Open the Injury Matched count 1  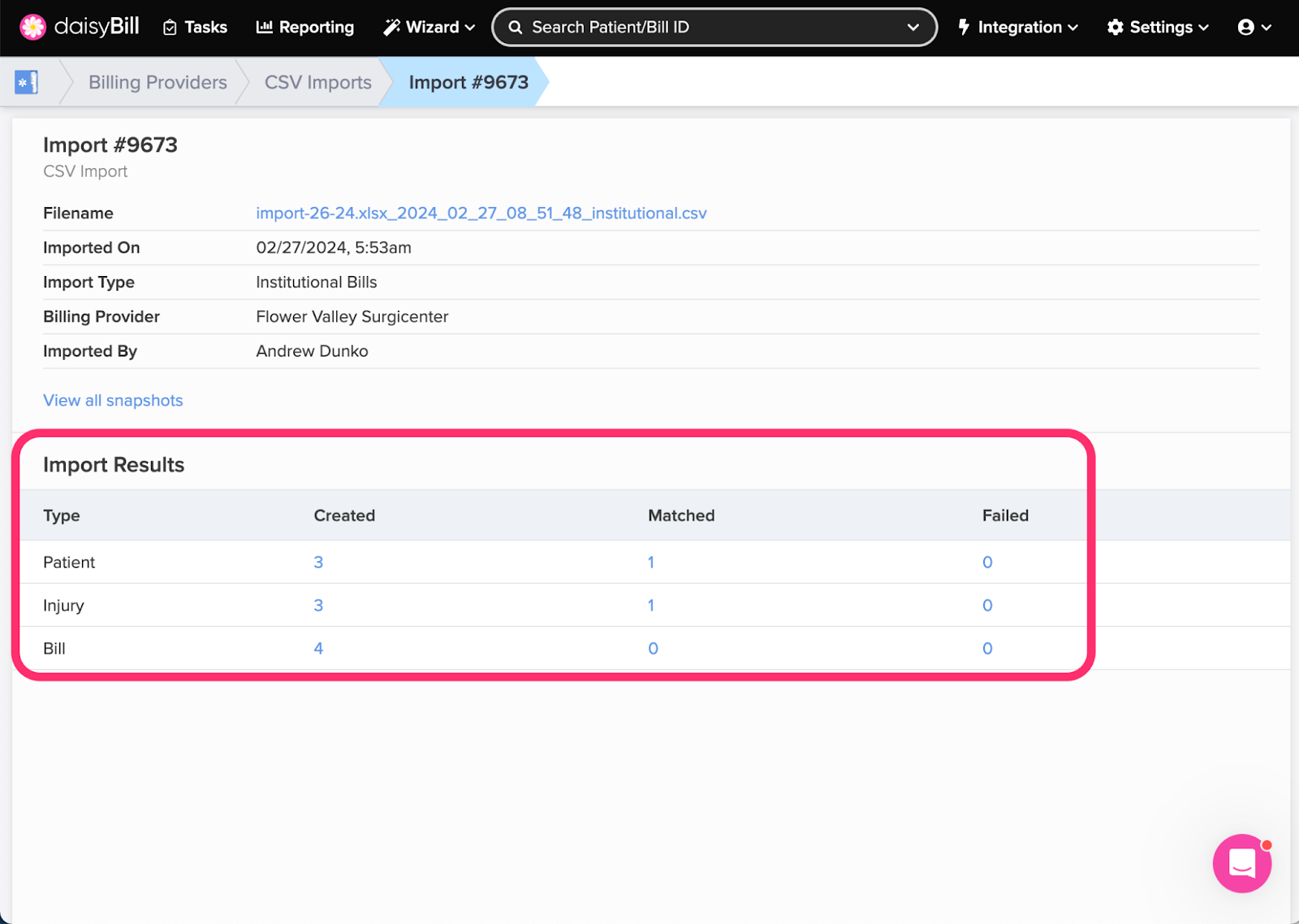coord(651,605)
